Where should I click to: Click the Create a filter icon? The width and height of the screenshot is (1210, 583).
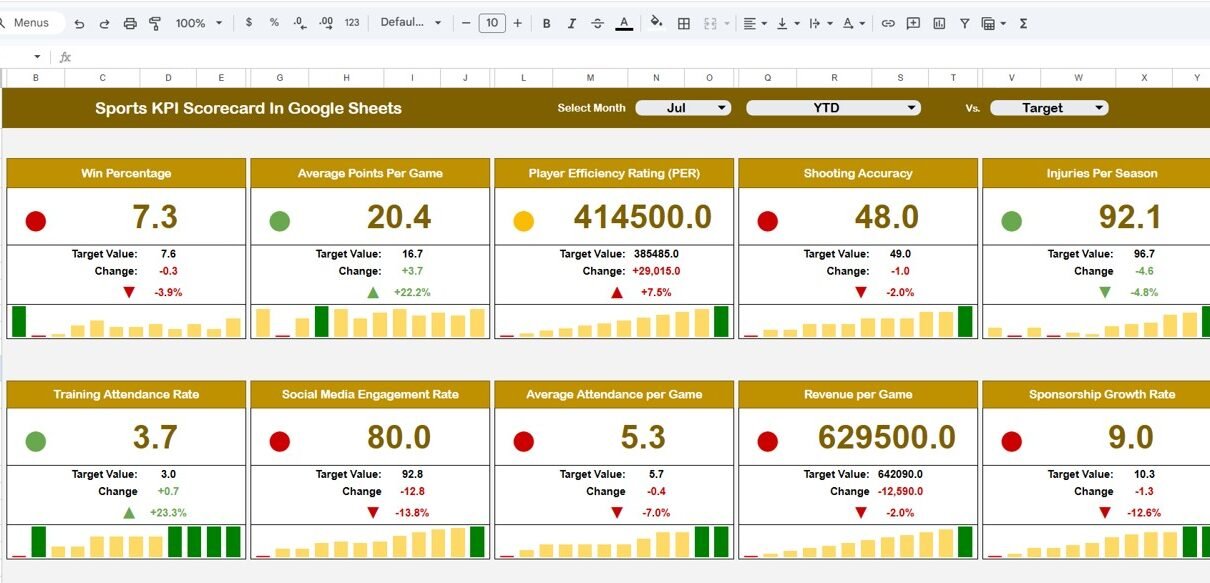tap(964, 23)
